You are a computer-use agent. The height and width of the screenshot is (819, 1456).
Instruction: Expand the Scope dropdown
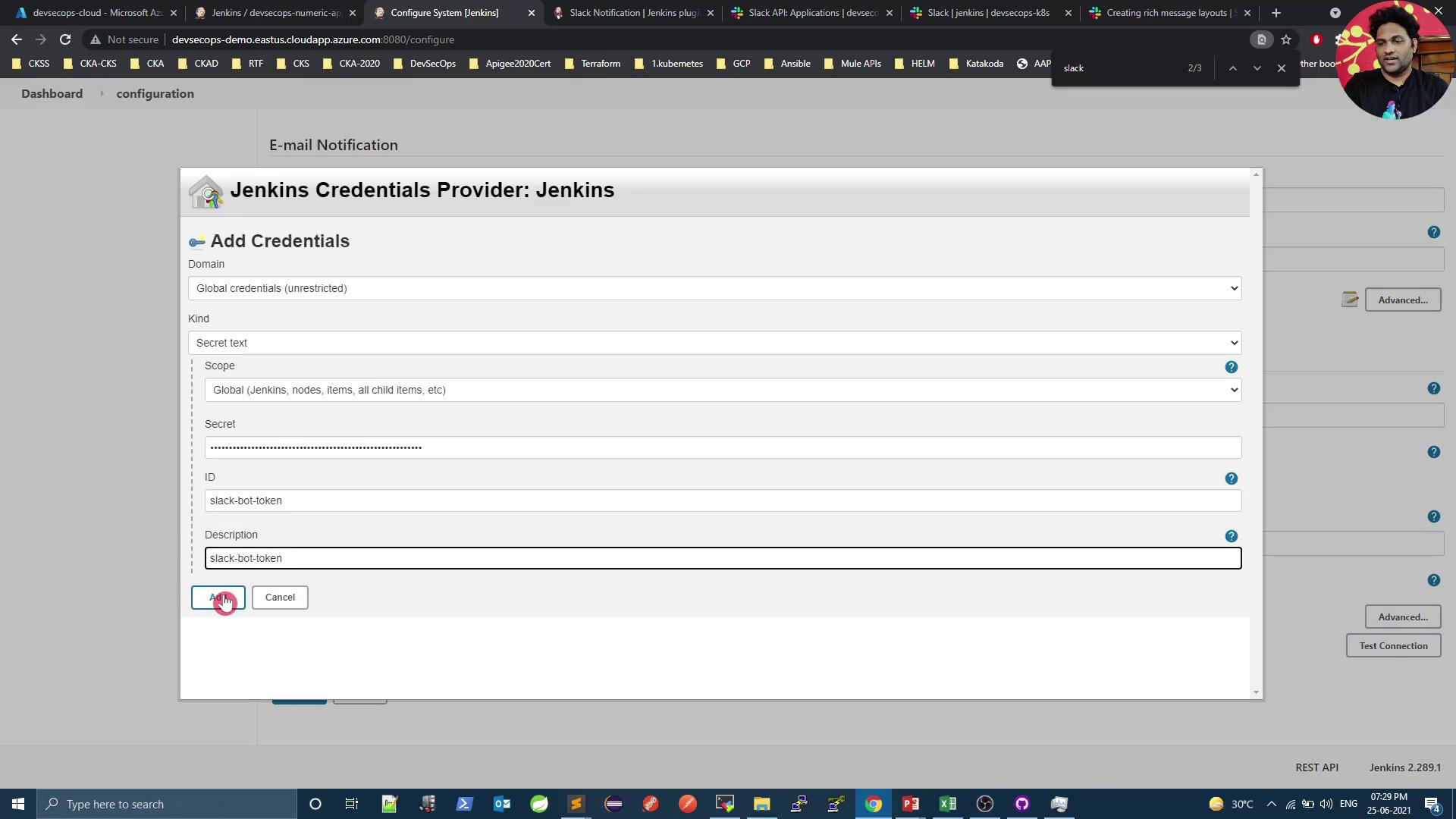click(722, 390)
